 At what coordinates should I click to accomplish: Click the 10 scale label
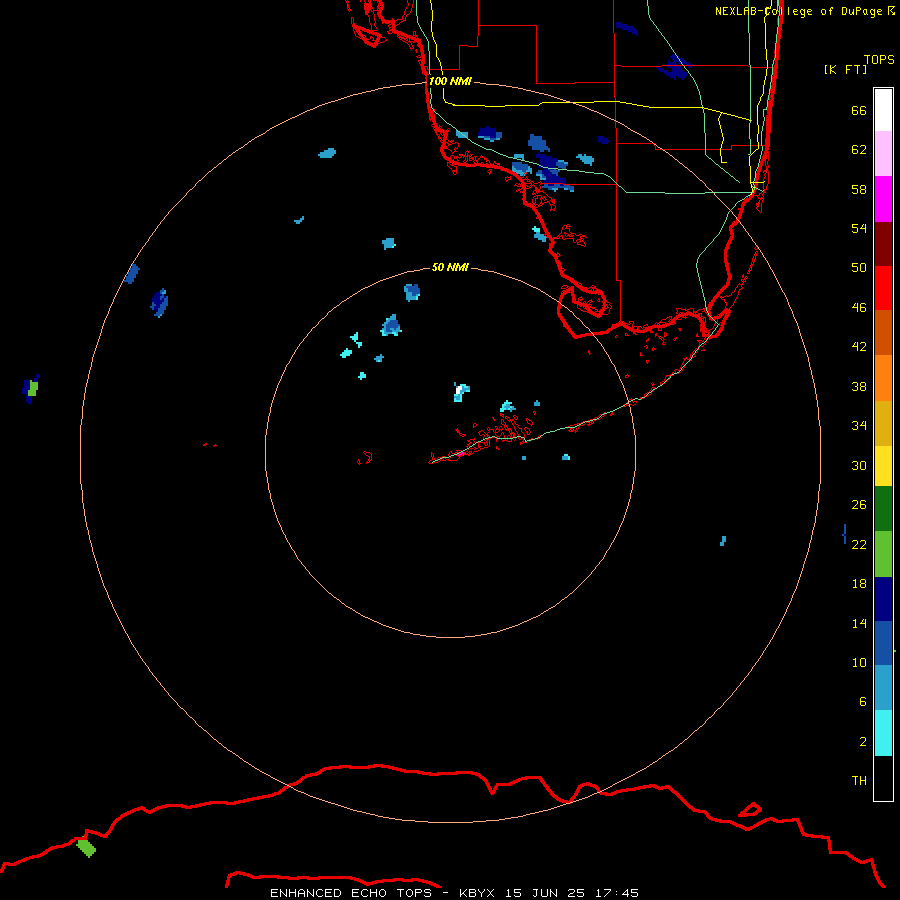pyautogui.click(x=859, y=662)
